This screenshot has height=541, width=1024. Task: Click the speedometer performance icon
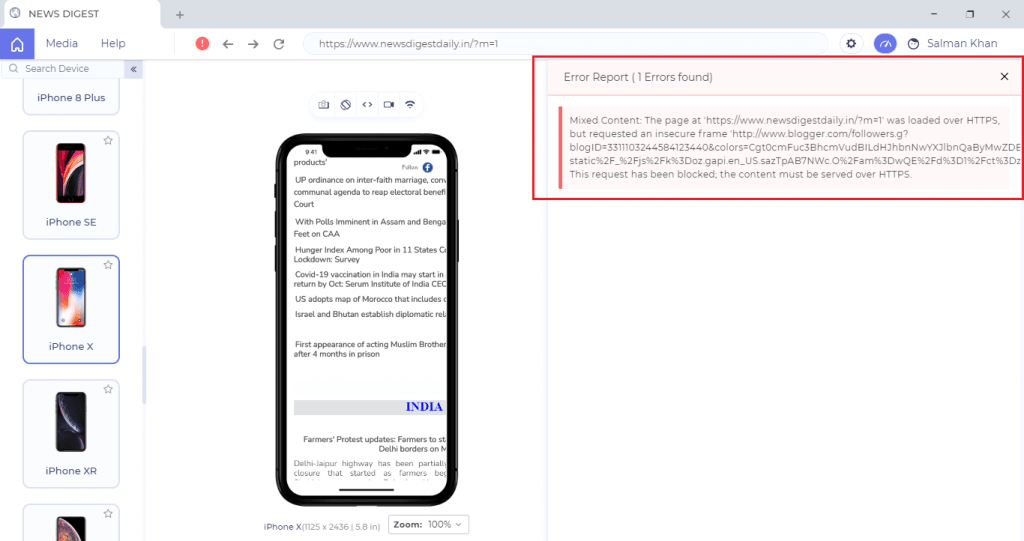click(x=884, y=44)
